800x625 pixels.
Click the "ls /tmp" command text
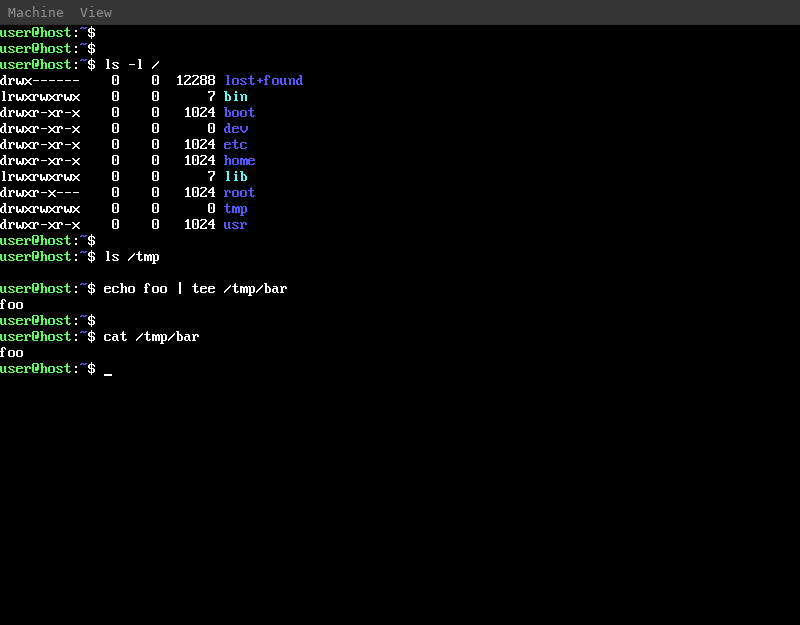click(x=132, y=257)
